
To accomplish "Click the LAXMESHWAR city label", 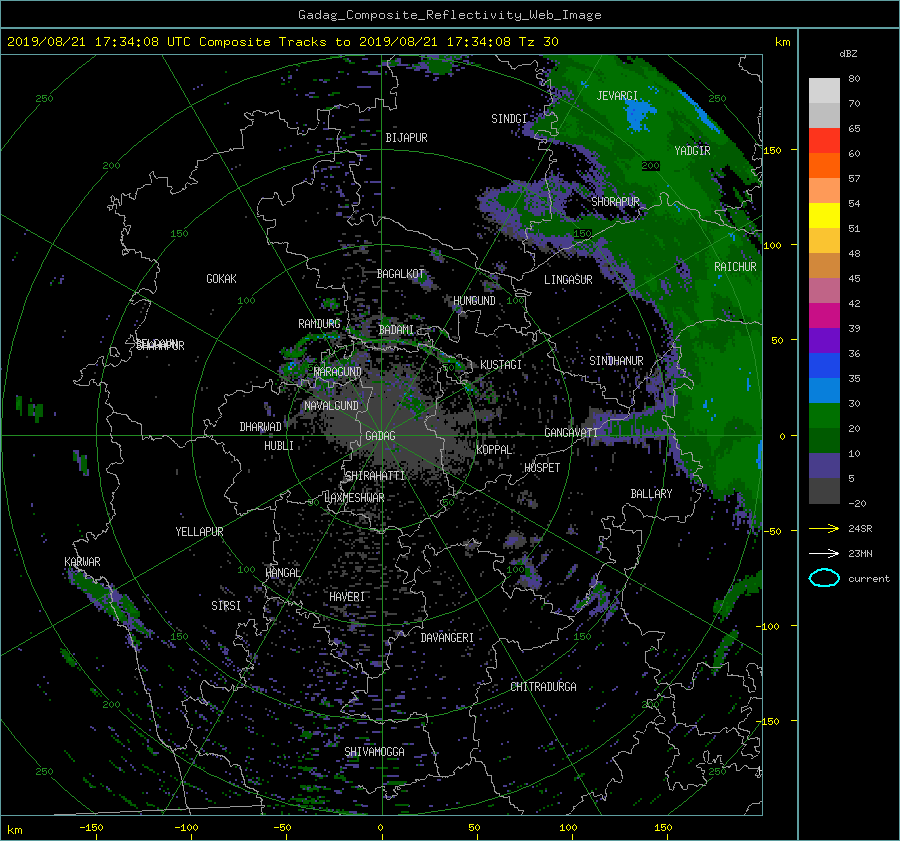I will (354, 498).
